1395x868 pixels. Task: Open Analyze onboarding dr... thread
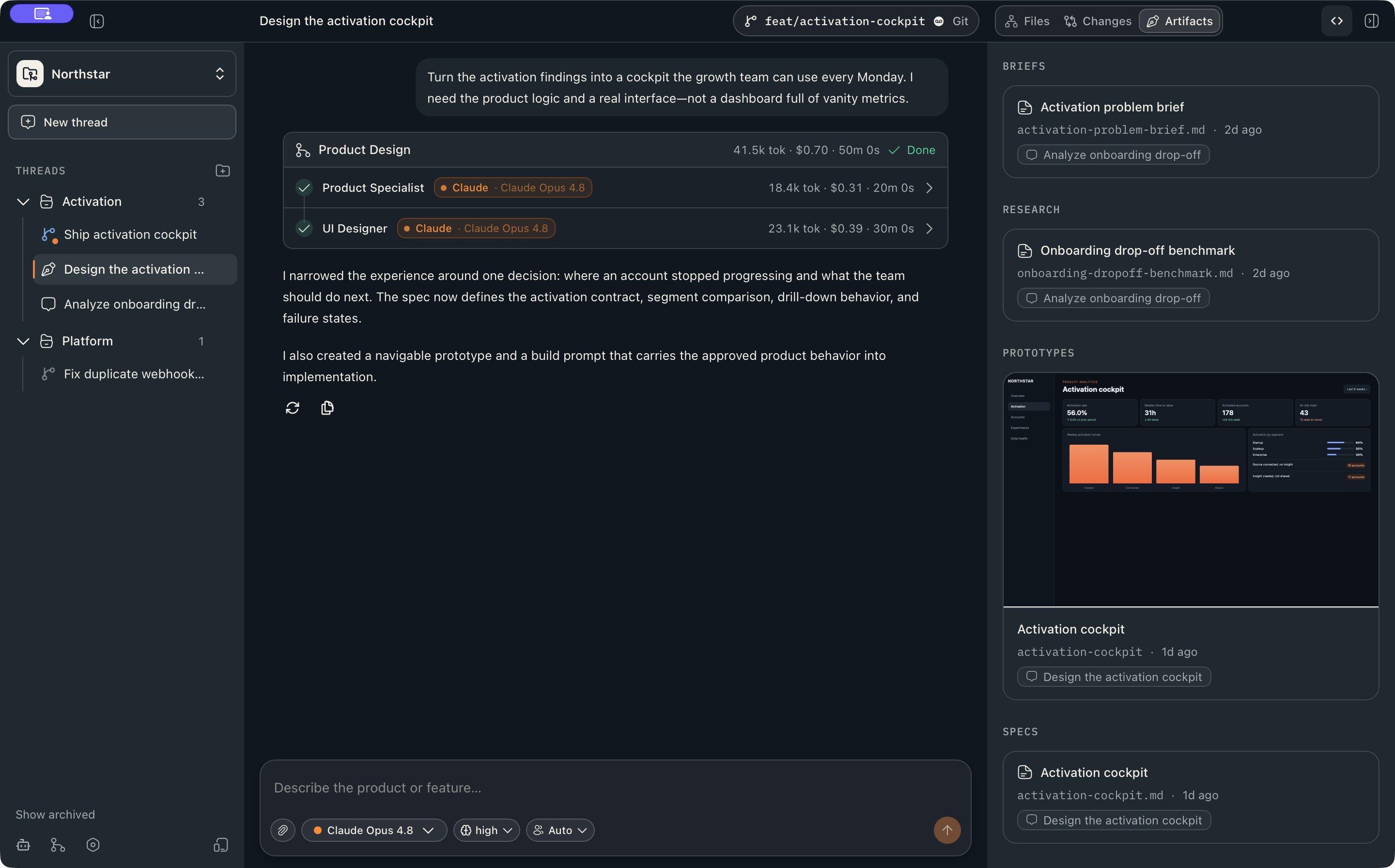click(x=135, y=304)
